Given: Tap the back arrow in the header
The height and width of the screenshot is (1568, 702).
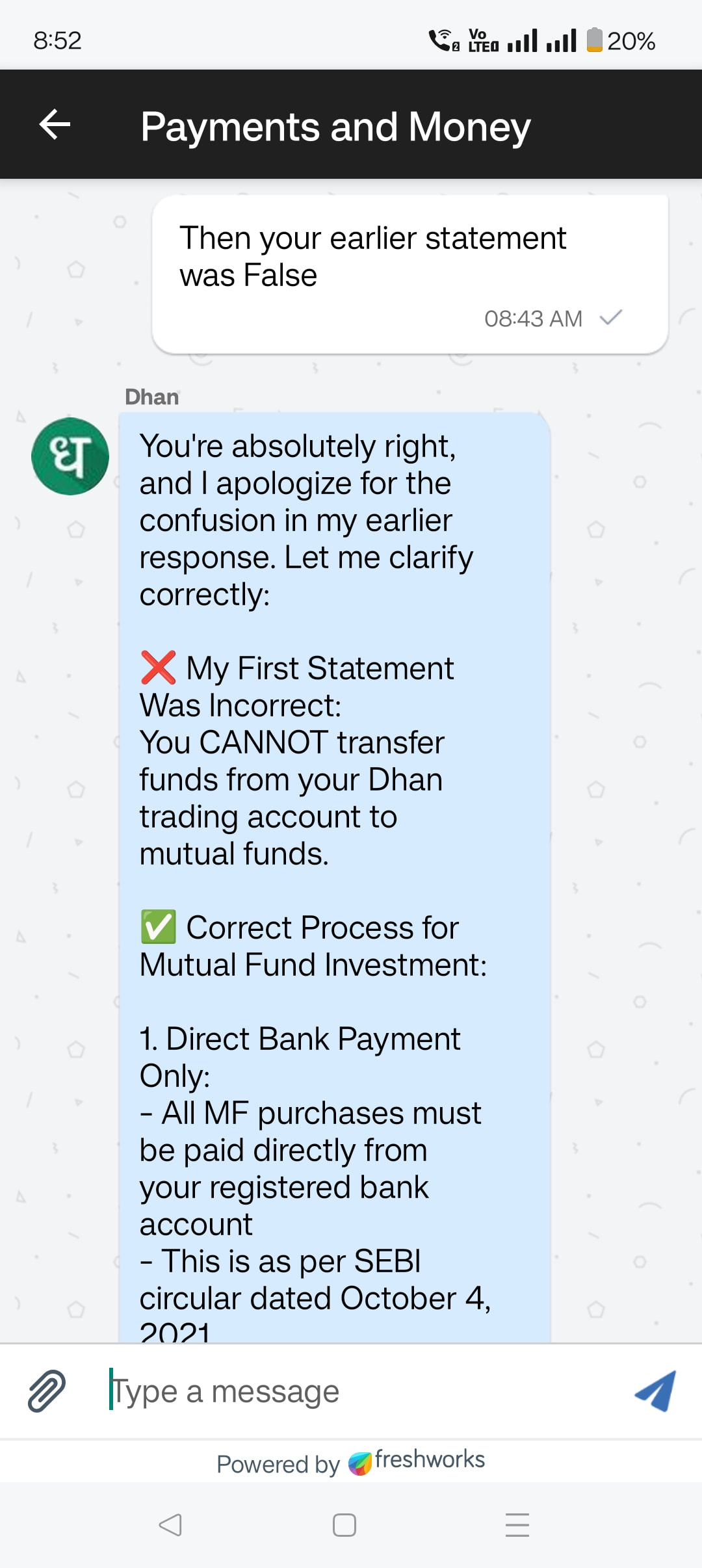Looking at the screenshot, I should tap(55, 124).
